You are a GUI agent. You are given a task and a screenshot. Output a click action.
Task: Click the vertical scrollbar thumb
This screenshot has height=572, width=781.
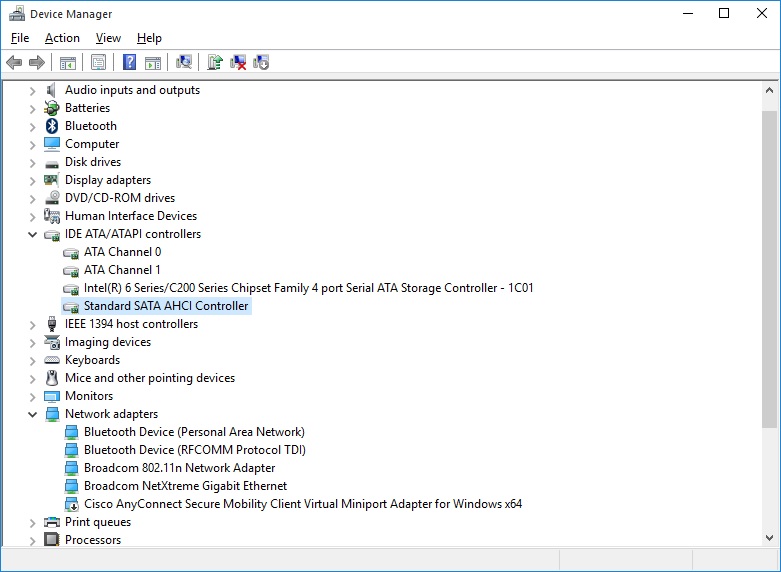click(x=770, y=269)
